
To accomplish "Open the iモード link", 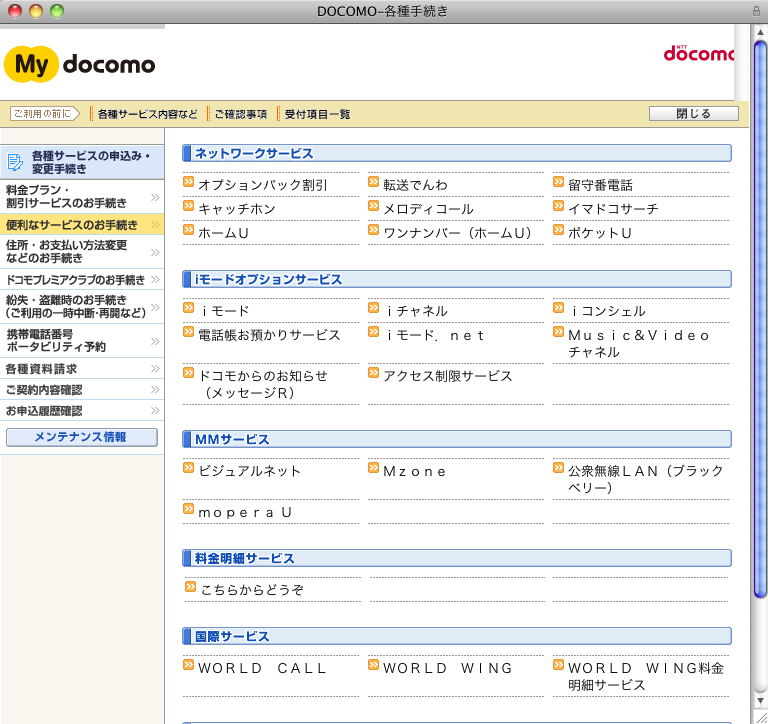I will (x=225, y=311).
